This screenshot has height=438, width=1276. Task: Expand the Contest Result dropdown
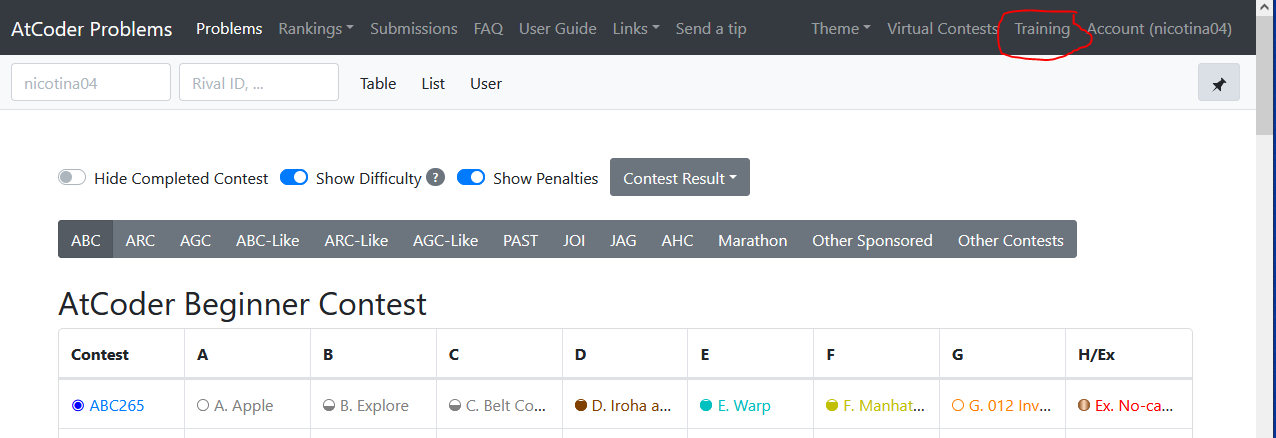click(x=680, y=178)
